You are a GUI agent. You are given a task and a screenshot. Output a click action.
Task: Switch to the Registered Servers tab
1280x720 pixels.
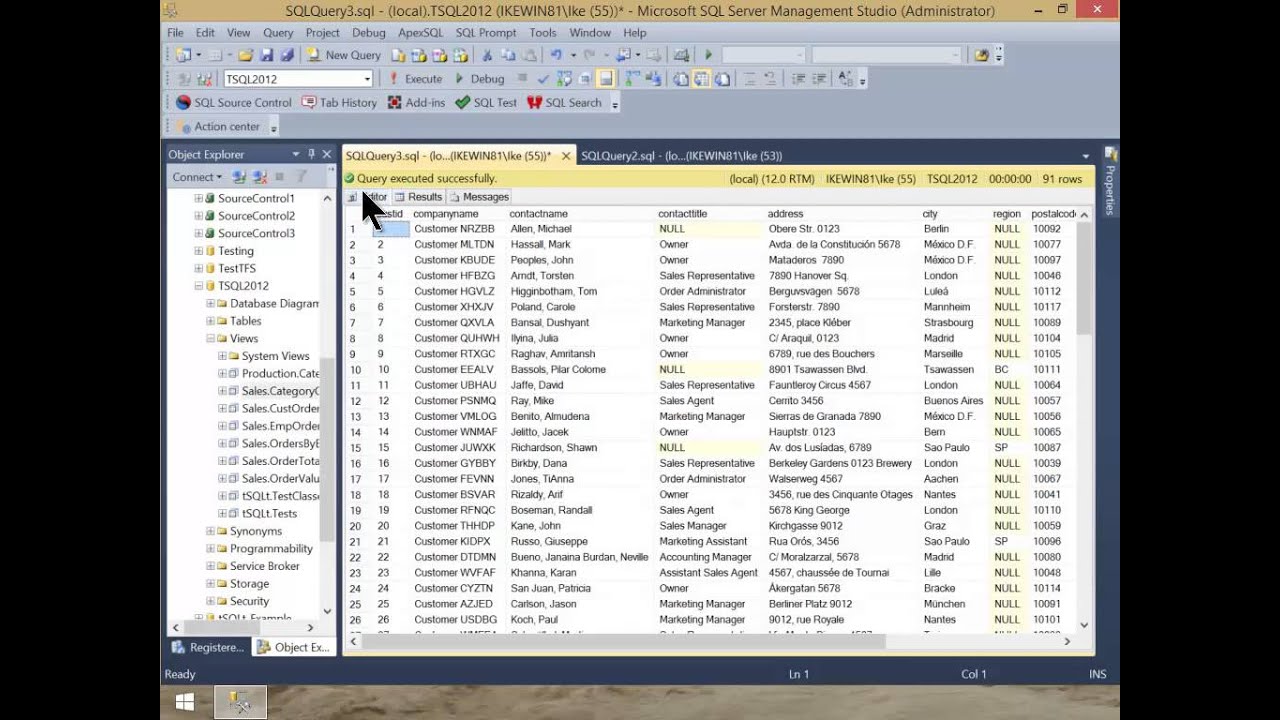click(208, 647)
